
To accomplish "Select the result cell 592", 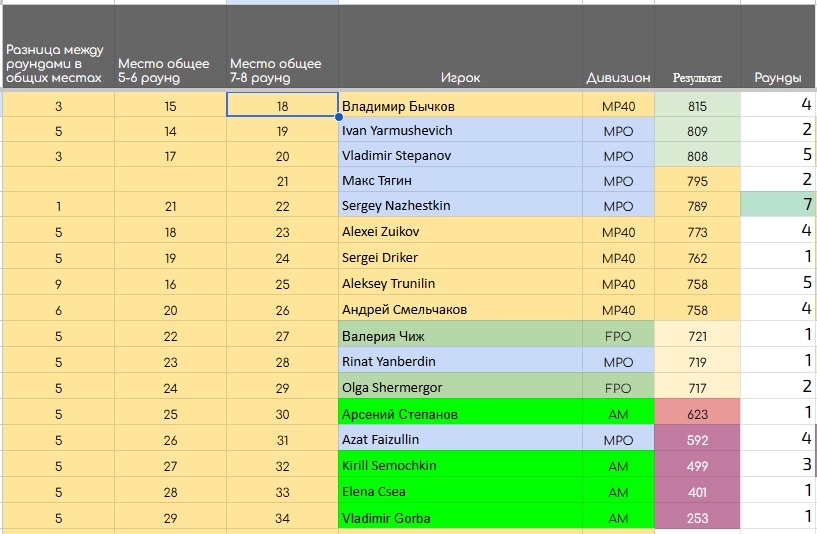I will click(x=697, y=438).
